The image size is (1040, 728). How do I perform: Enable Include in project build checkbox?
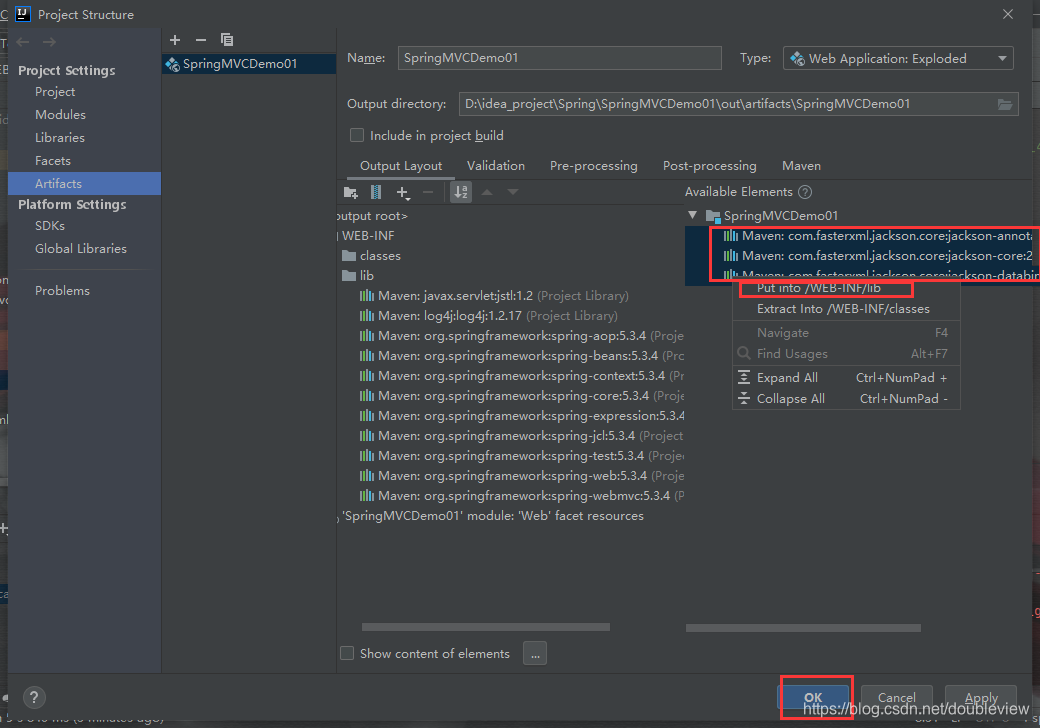pos(357,135)
